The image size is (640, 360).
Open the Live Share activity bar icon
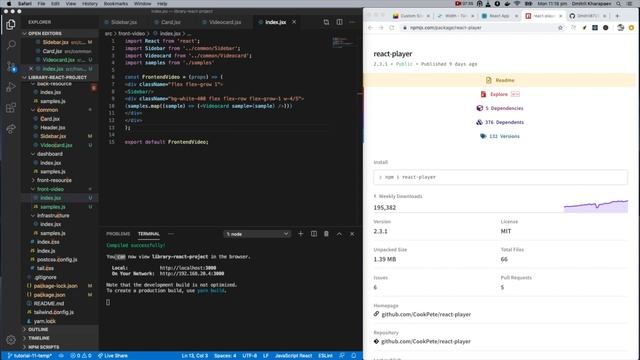click(x=11, y=129)
